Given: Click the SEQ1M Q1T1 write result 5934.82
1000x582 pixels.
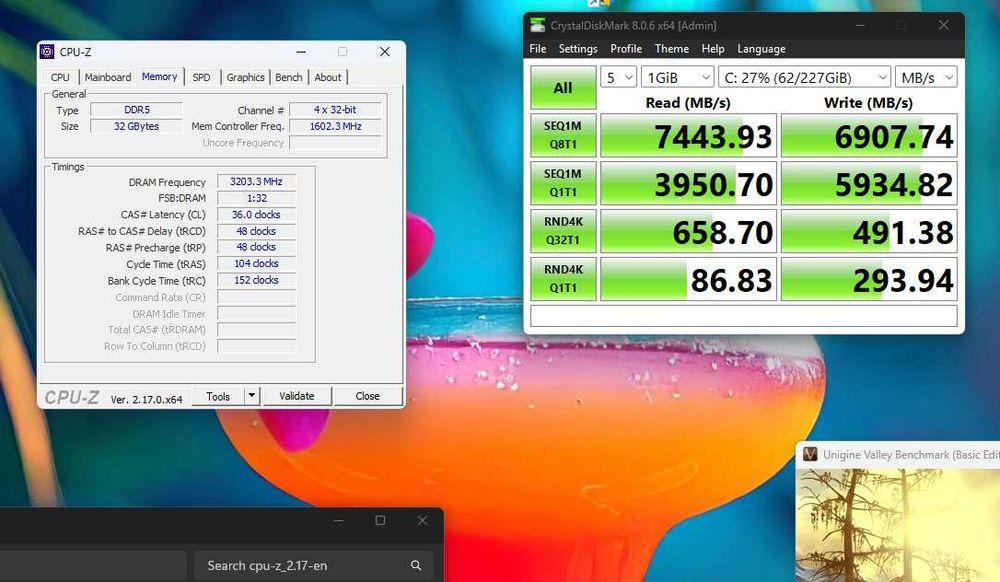Looking at the screenshot, I should pos(869,184).
